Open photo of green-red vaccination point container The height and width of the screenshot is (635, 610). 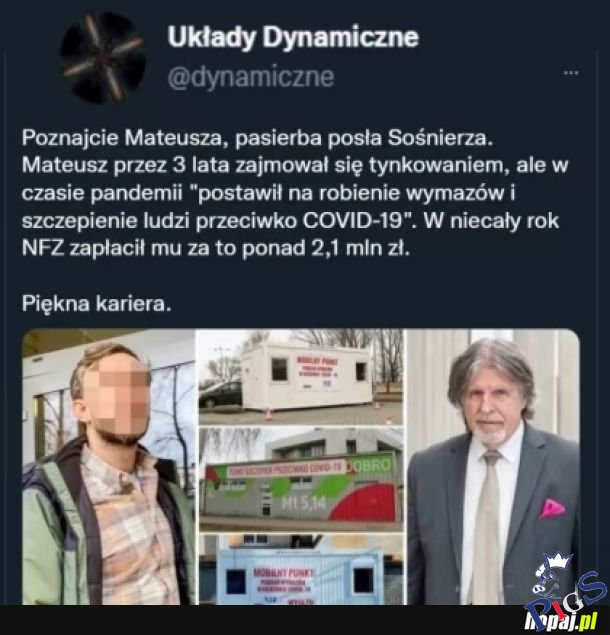point(301,479)
